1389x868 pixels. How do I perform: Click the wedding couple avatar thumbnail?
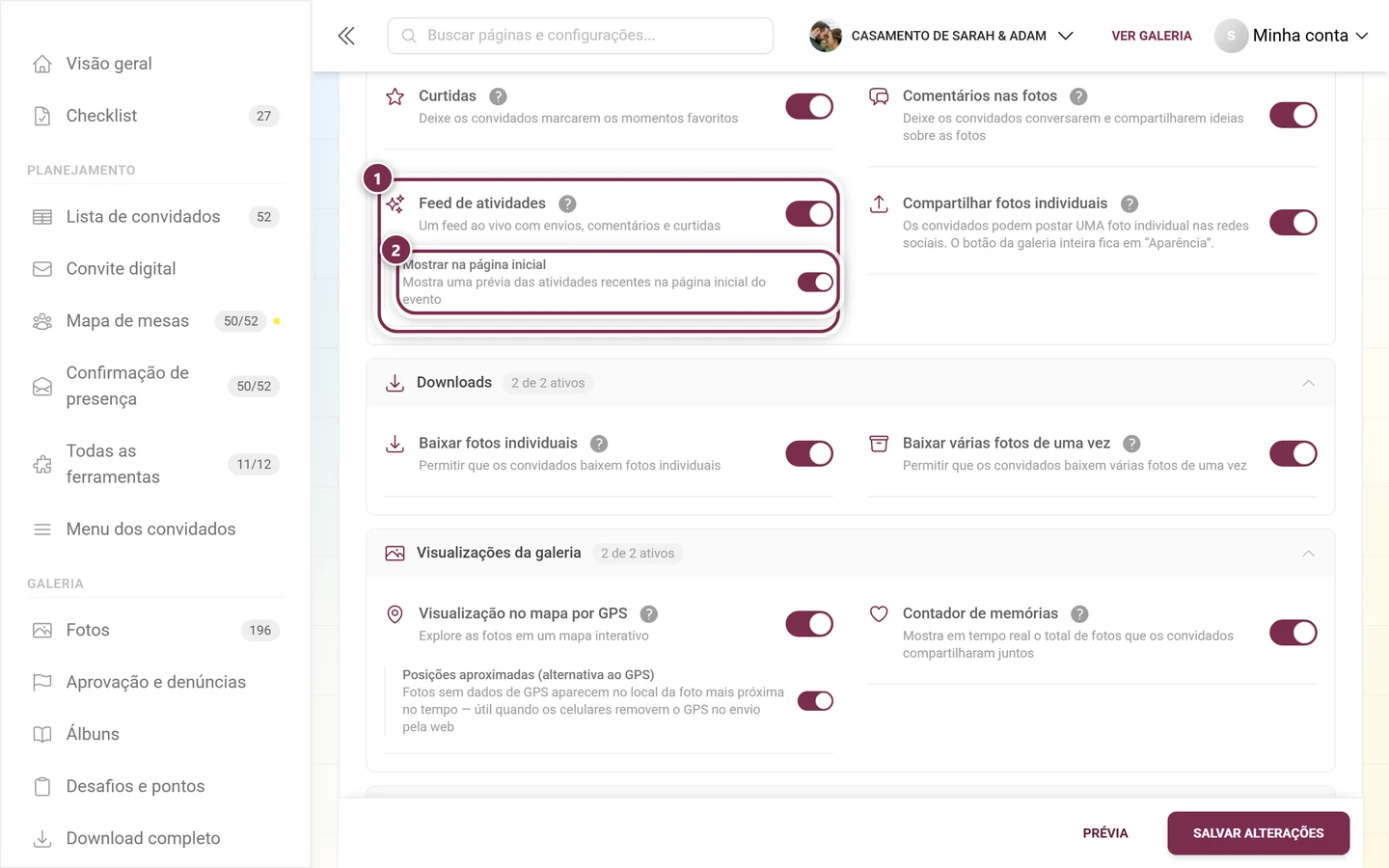826,36
